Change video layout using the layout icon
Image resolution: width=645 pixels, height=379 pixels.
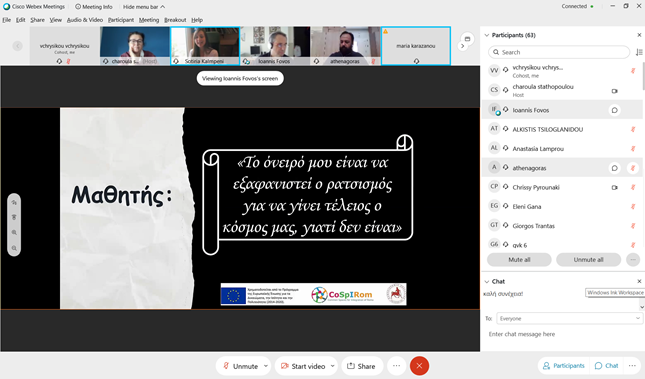tap(467, 39)
